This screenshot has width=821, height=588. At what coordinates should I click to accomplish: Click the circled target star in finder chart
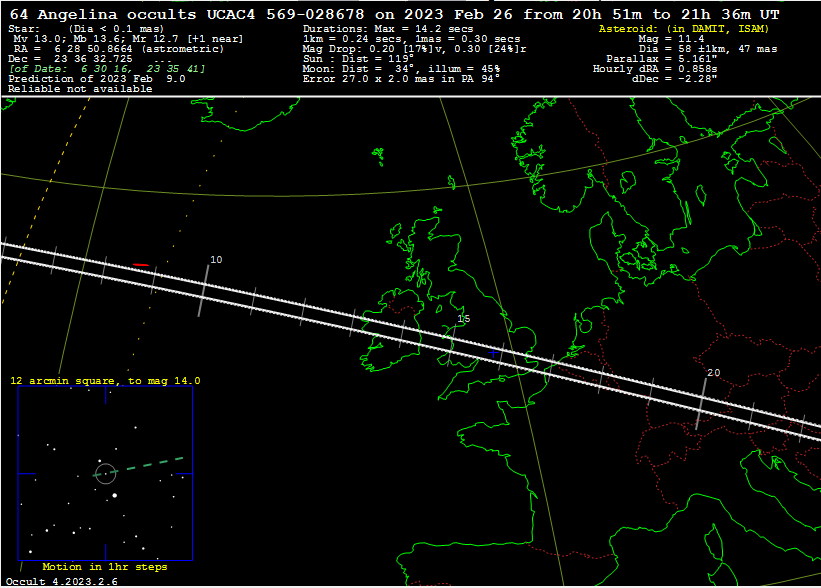[x=105, y=474]
